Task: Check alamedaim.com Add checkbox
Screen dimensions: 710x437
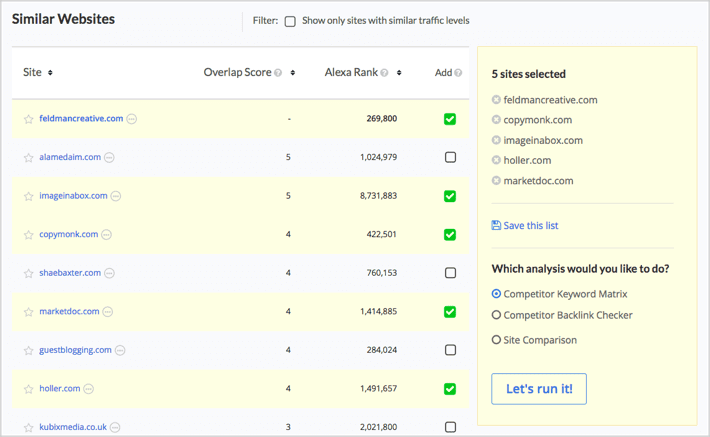Action: click(450, 157)
